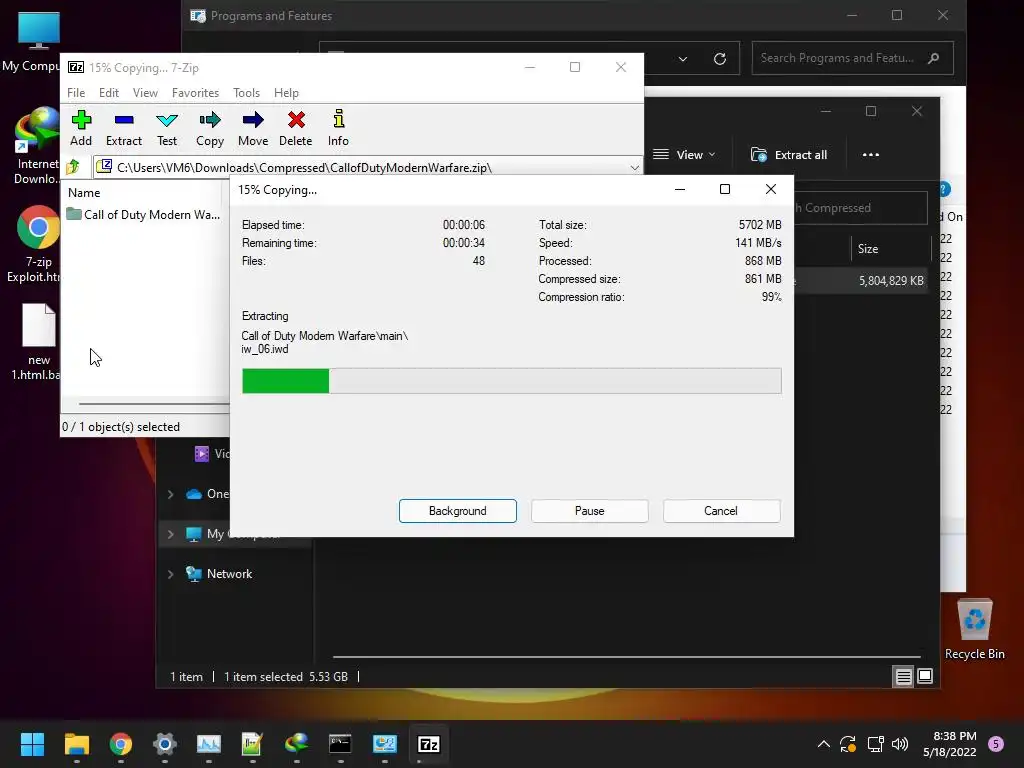Click Extract all in File Explorer

(x=789, y=155)
